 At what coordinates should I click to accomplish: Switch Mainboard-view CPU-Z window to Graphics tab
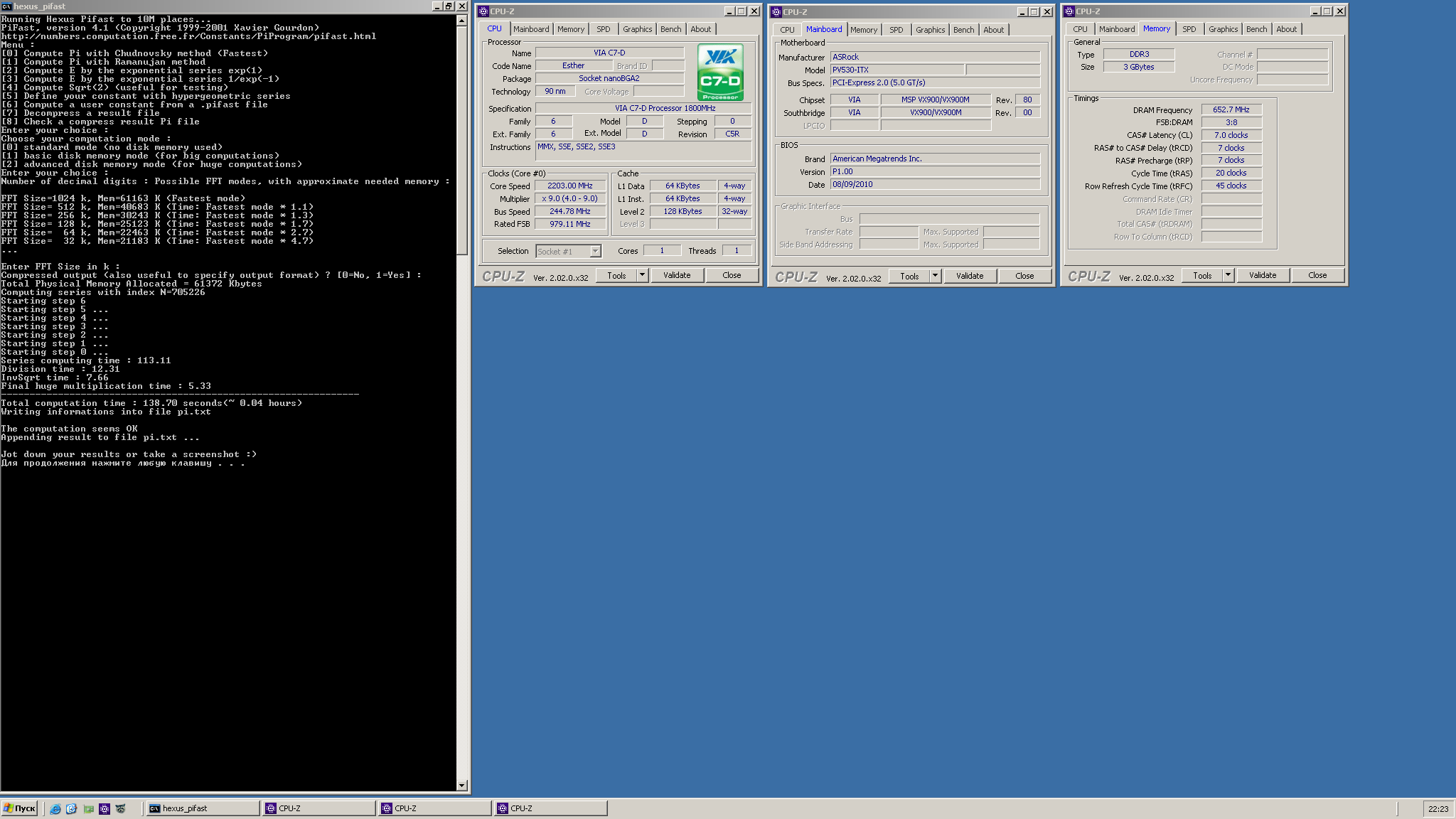(931, 30)
